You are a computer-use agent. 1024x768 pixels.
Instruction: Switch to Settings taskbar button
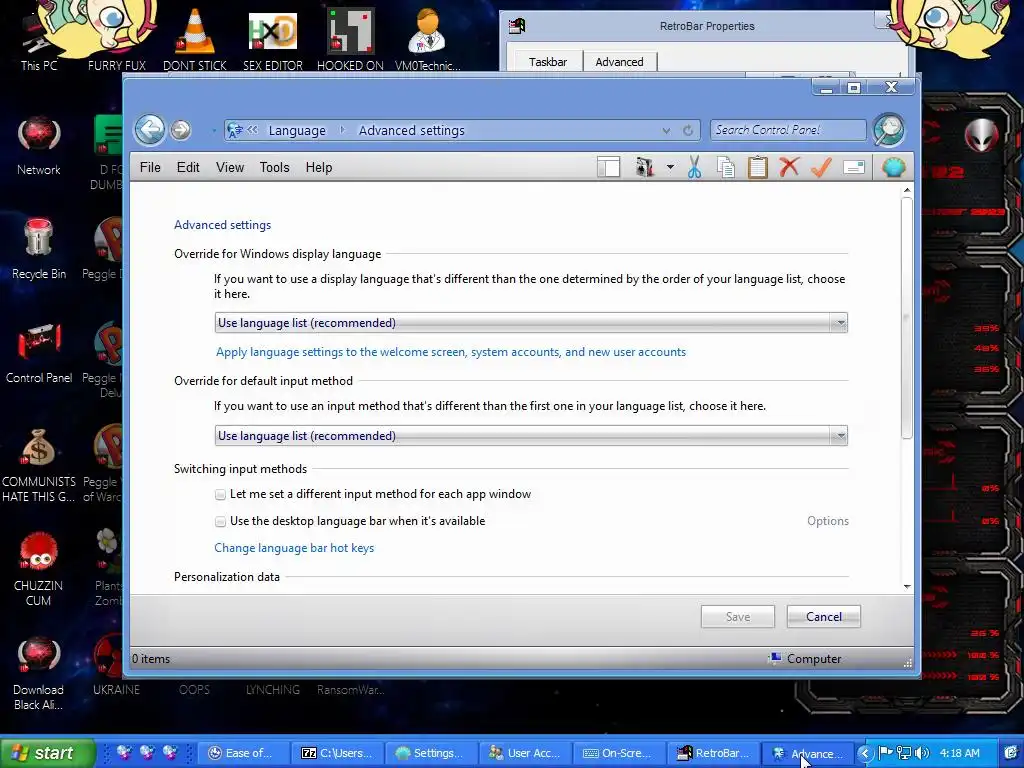coord(431,753)
